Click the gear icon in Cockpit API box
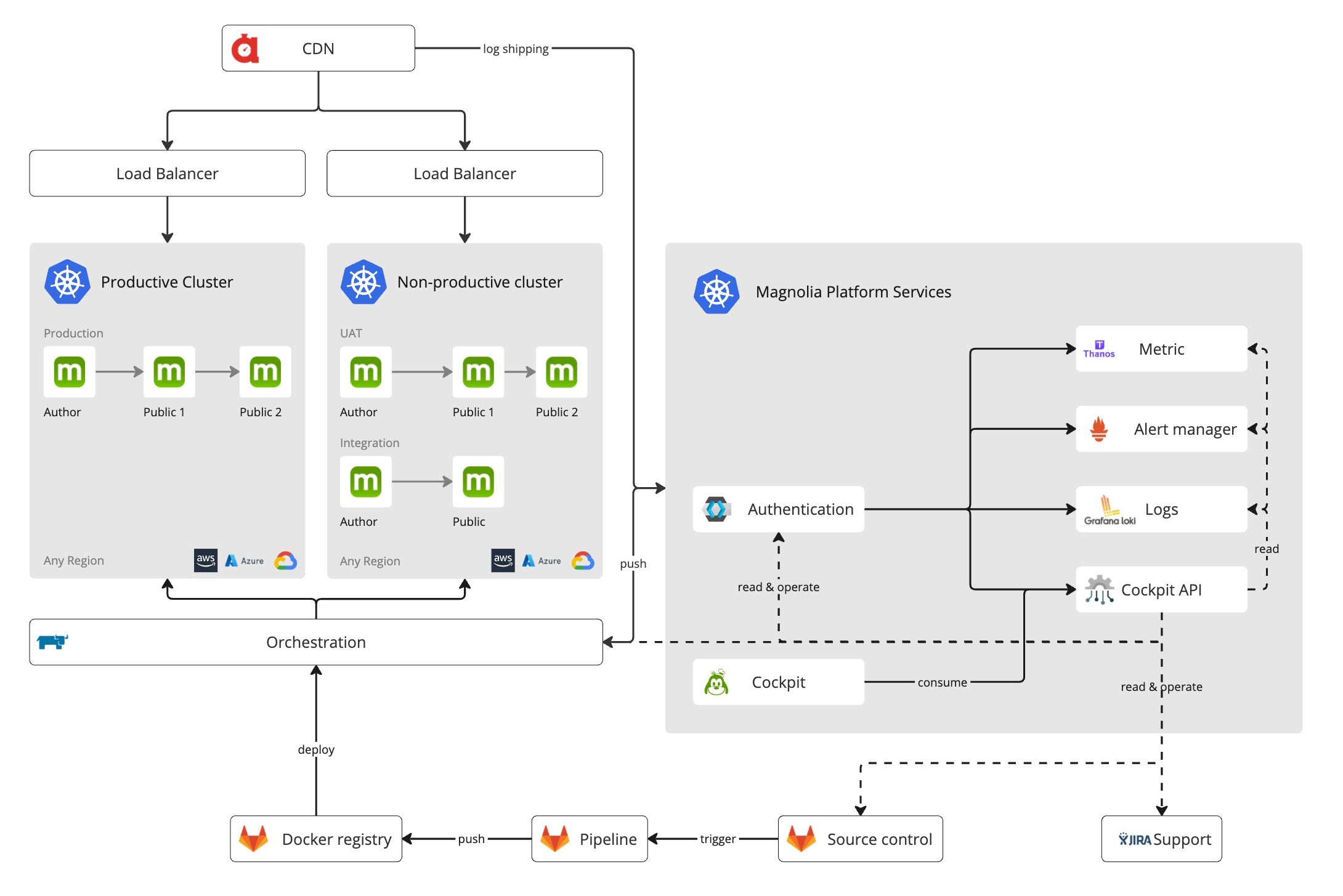The height and width of the screenshot is (896, 1343). click(1100, 590)
